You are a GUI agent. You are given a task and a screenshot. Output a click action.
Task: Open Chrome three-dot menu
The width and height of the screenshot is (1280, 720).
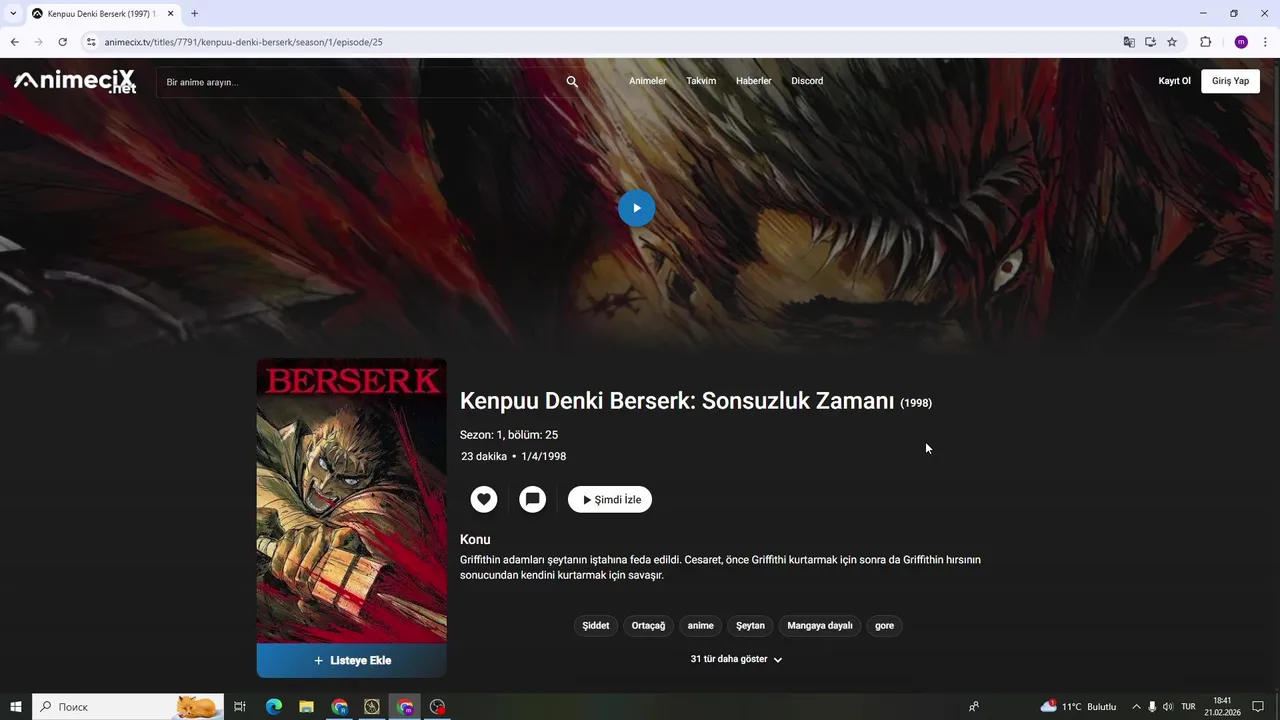1265,42
